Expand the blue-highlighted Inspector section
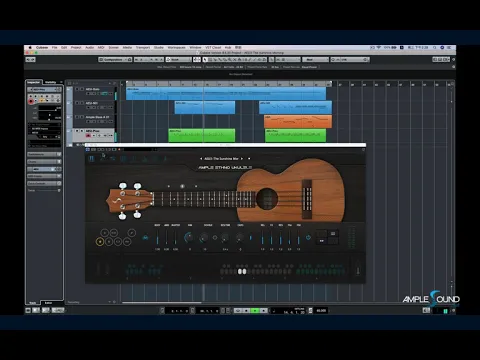The height and width of the screenshot is (360, 480). point(44,169)
